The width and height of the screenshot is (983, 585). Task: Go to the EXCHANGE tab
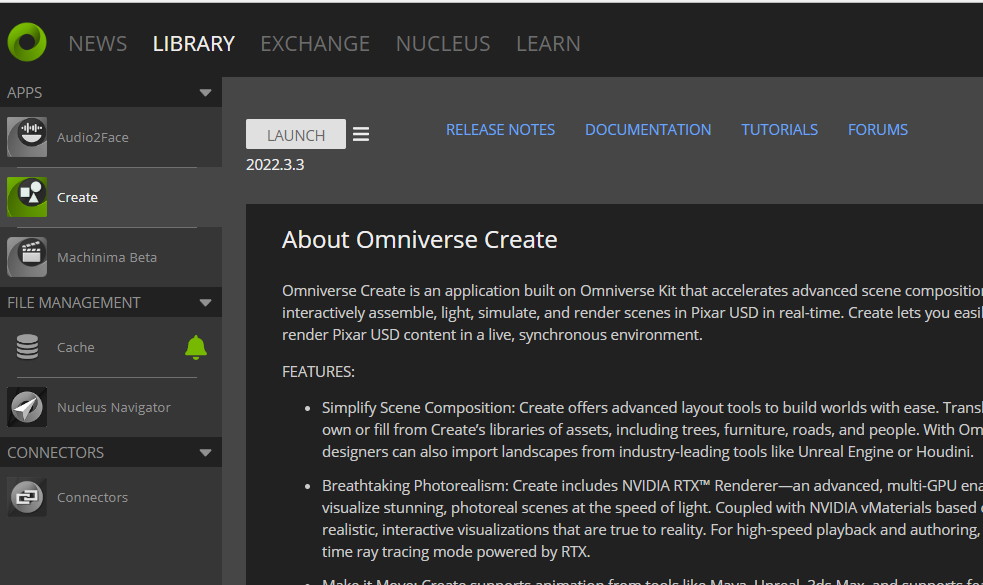coord(315,44)
